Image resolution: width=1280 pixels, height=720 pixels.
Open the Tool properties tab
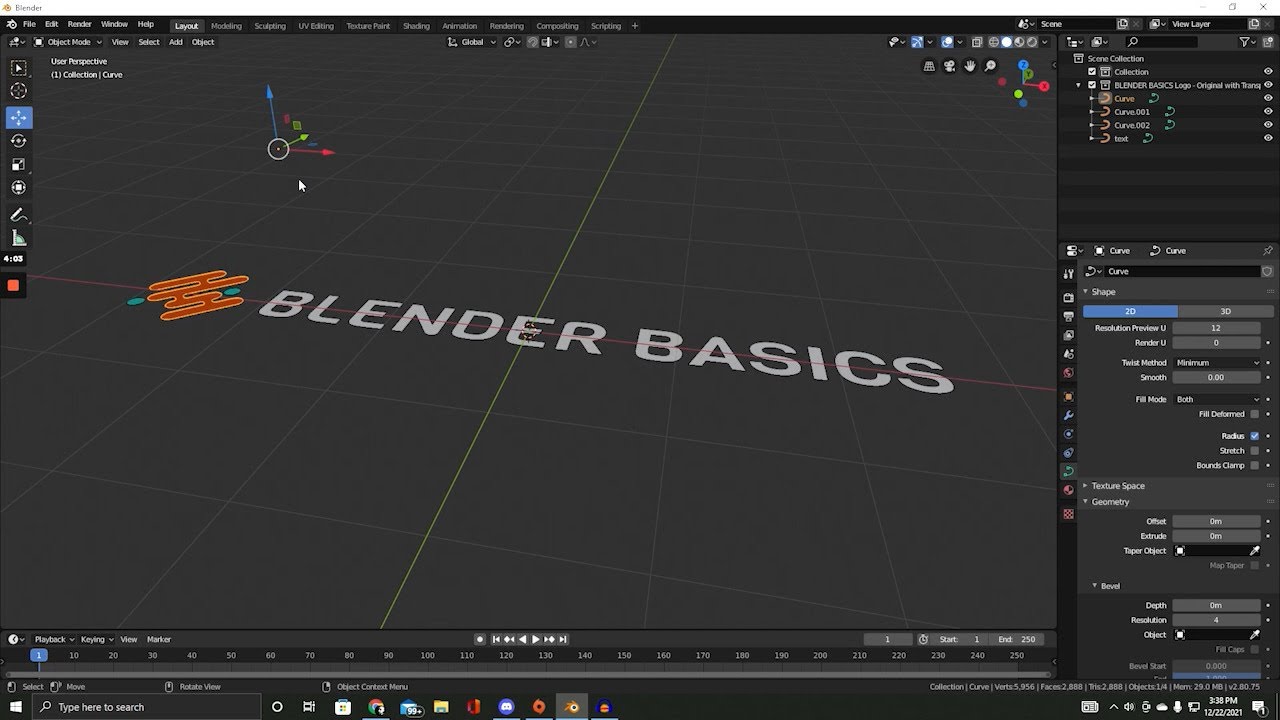[1068, 274]
